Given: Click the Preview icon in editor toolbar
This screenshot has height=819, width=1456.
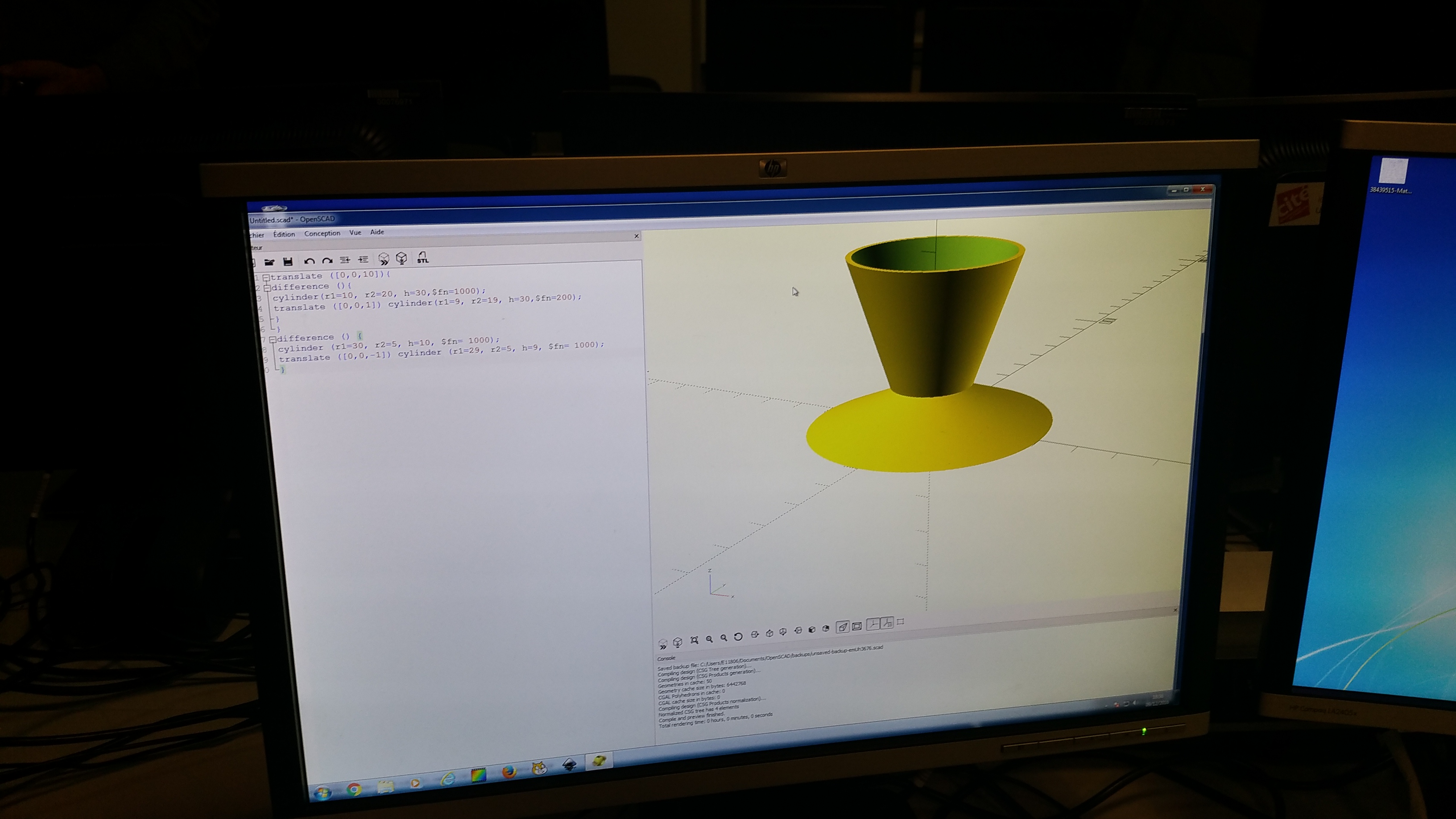Looking at the screenshot, I should [383, 259].
